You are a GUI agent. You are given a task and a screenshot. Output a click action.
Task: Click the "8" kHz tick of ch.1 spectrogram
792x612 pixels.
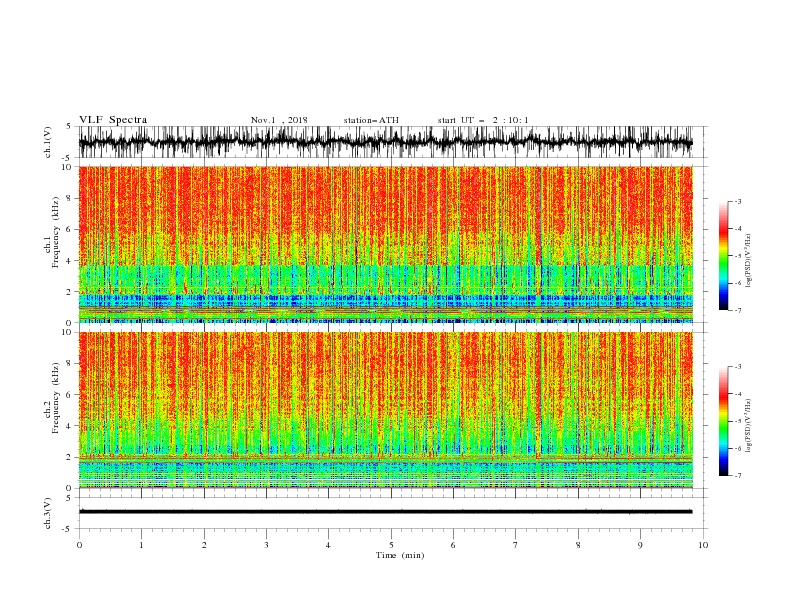pos(69,198)
